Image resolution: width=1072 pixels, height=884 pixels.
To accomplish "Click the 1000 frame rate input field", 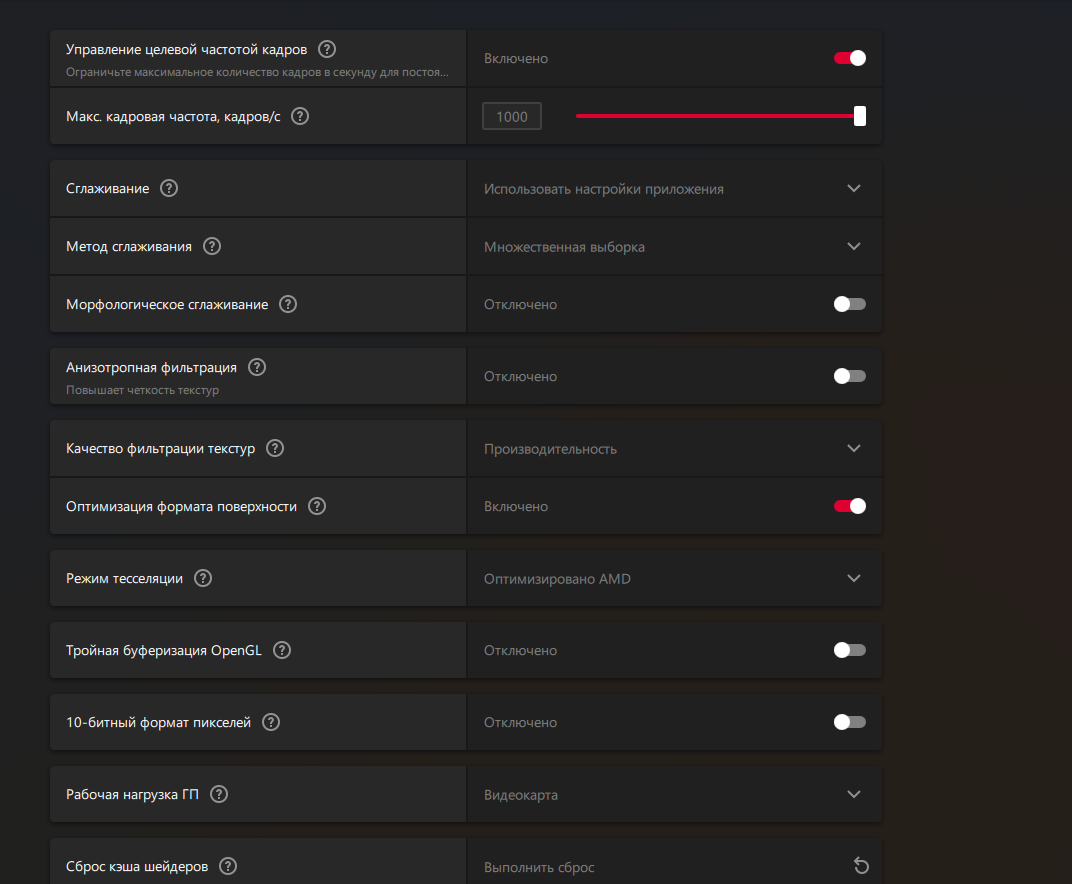I will pyautogui.click(x=512, y=116).
